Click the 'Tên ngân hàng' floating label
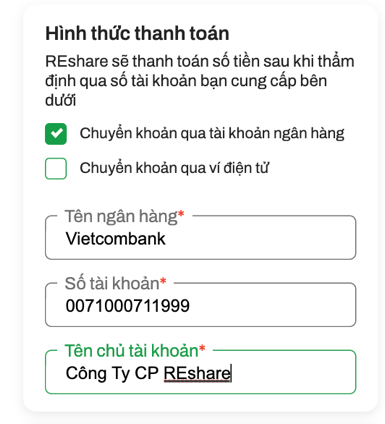The height and width of the screenshot is (424, 385). tap(121, 217)
